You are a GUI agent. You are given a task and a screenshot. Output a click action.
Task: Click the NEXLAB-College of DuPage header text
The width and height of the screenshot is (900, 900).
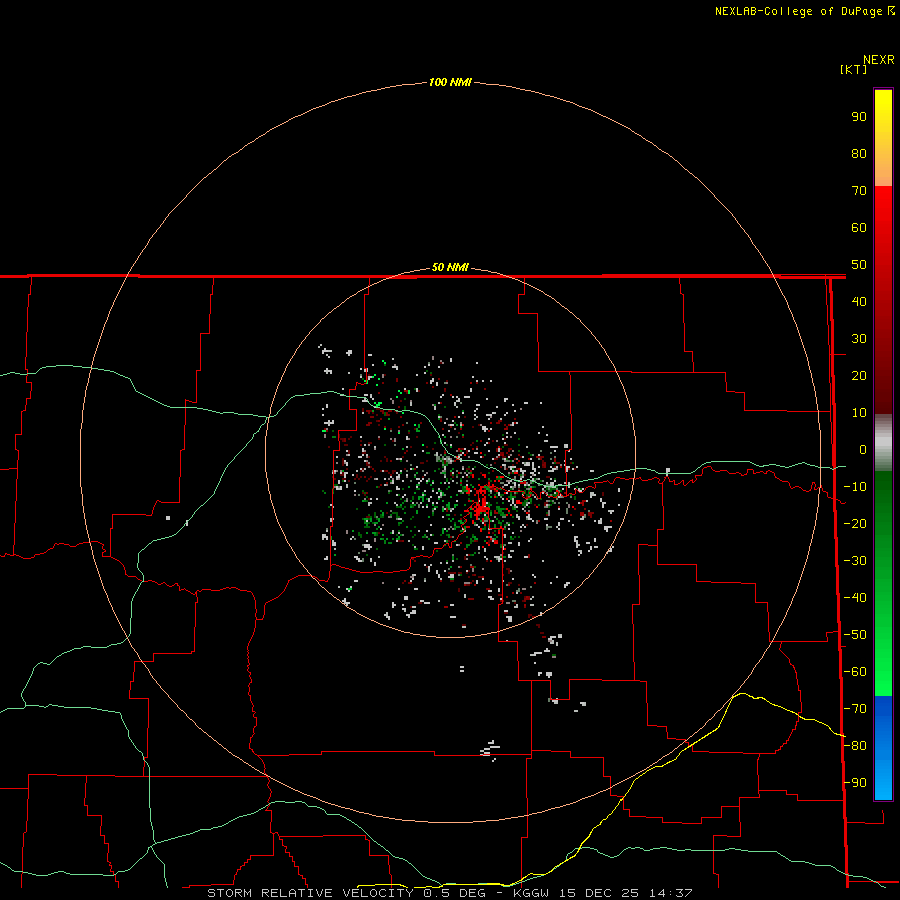click(x=804, y=11)
